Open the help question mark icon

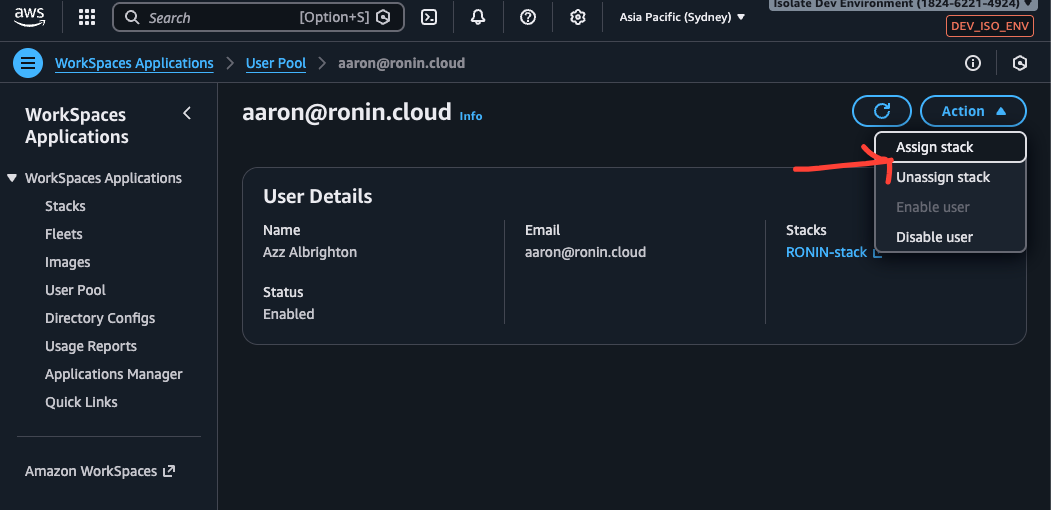pos(528,17)
